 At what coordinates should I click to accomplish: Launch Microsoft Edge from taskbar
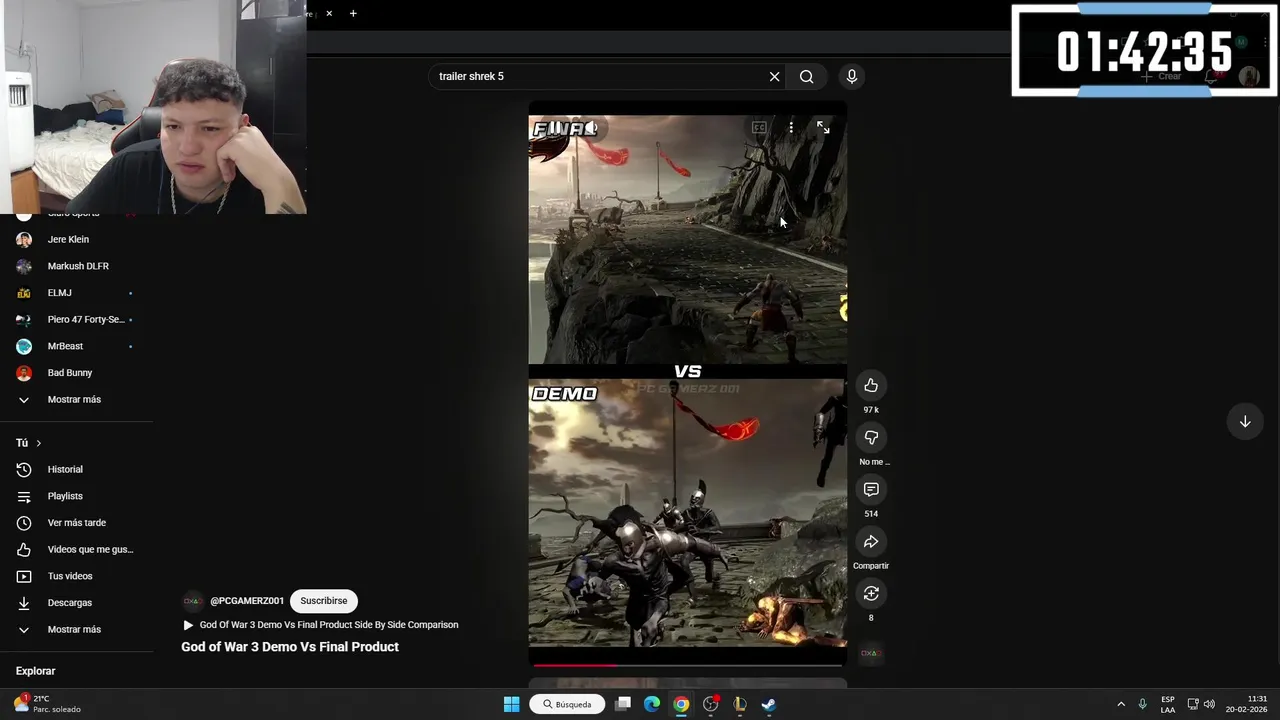[x=652, y=704]
